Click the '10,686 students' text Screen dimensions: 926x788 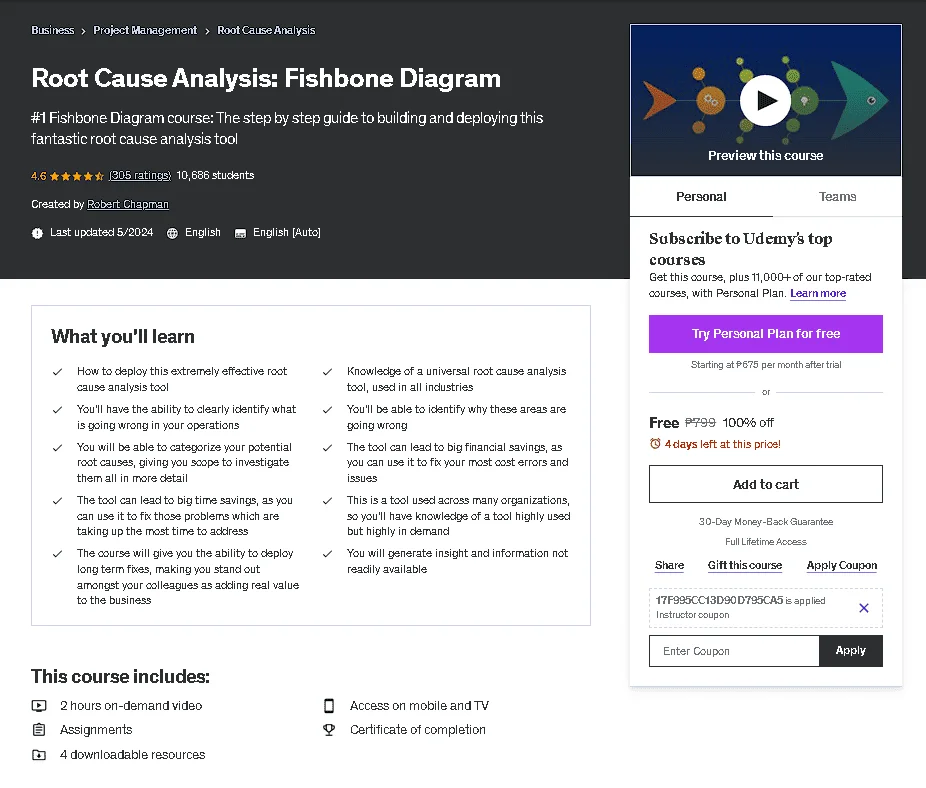pyautogui.click(x=215, y=175)
